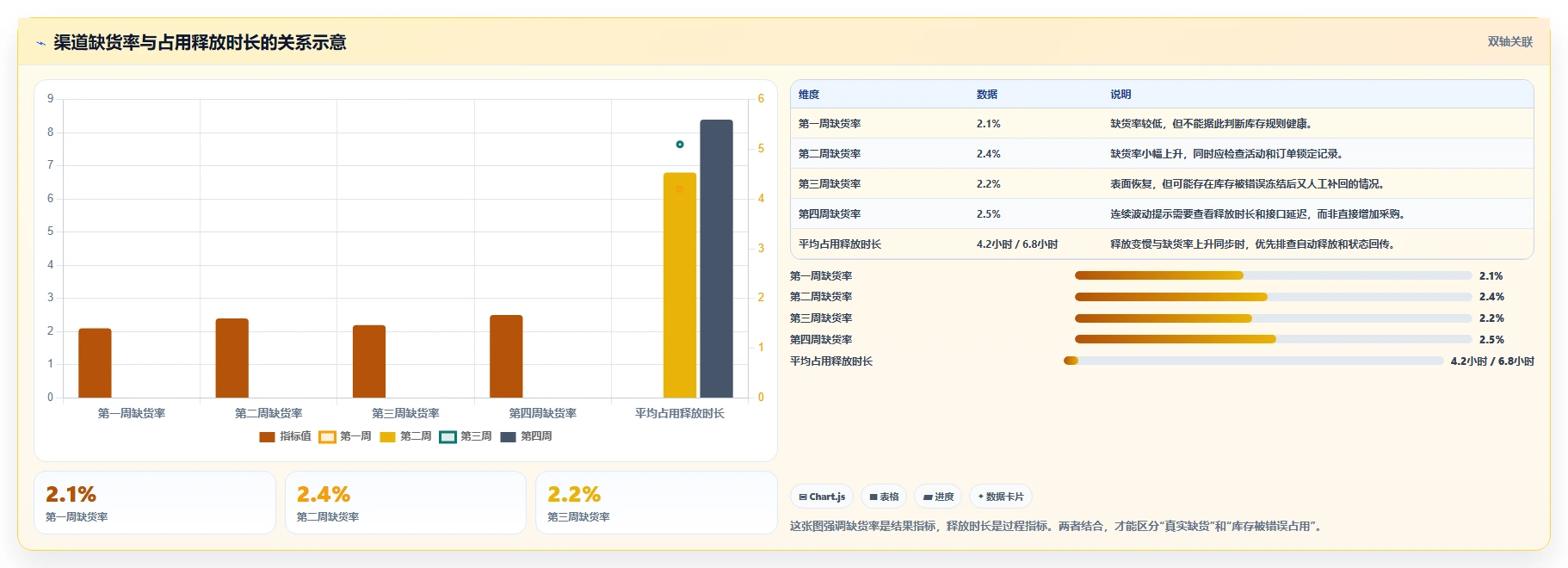Click the dark slate 第四周 bar

pyautogui.click(x=716, y=258)
